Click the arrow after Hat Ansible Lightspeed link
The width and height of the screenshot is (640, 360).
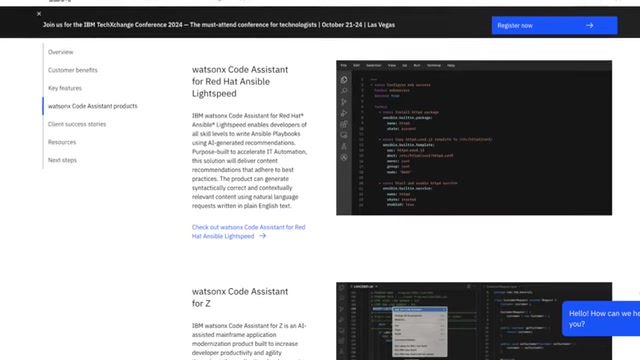click(262, 236)
